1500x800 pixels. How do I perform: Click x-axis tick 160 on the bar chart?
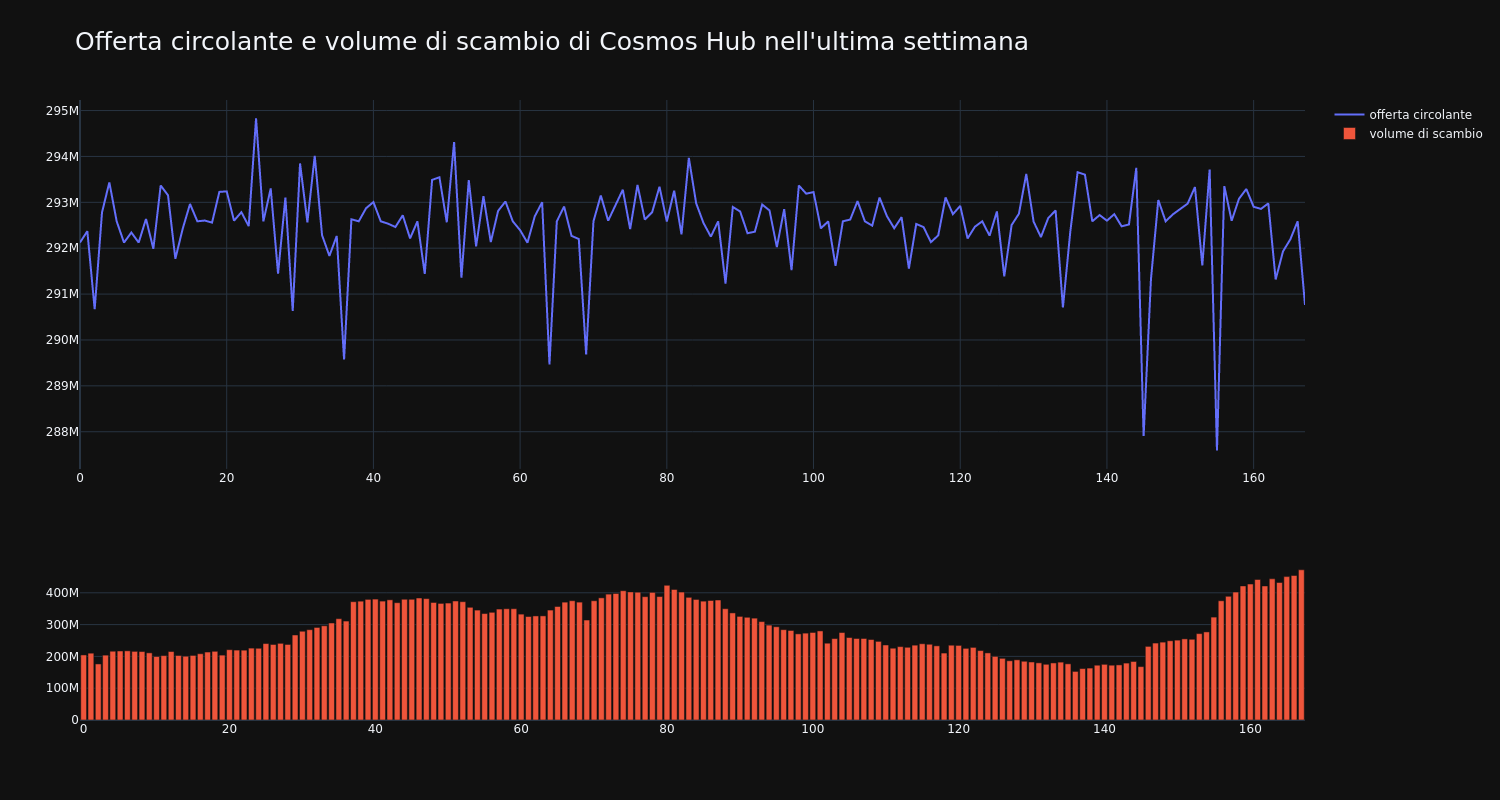click(1250, 729)
